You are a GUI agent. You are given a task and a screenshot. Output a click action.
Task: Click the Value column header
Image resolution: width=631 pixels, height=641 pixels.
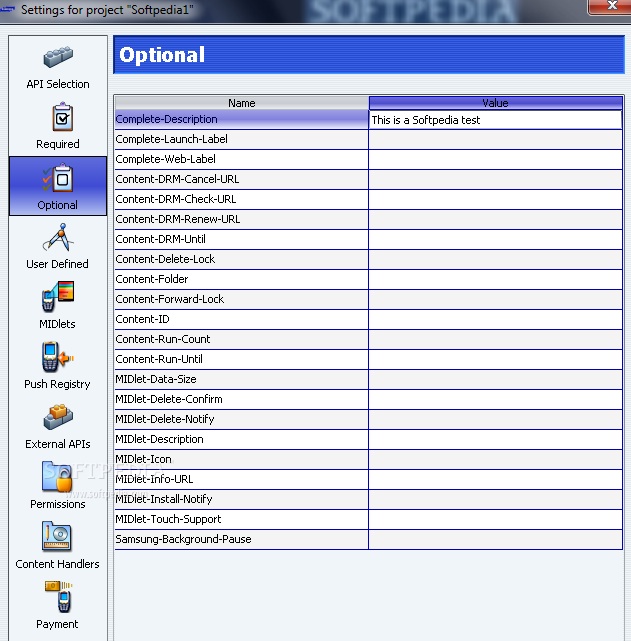point(495,103)
